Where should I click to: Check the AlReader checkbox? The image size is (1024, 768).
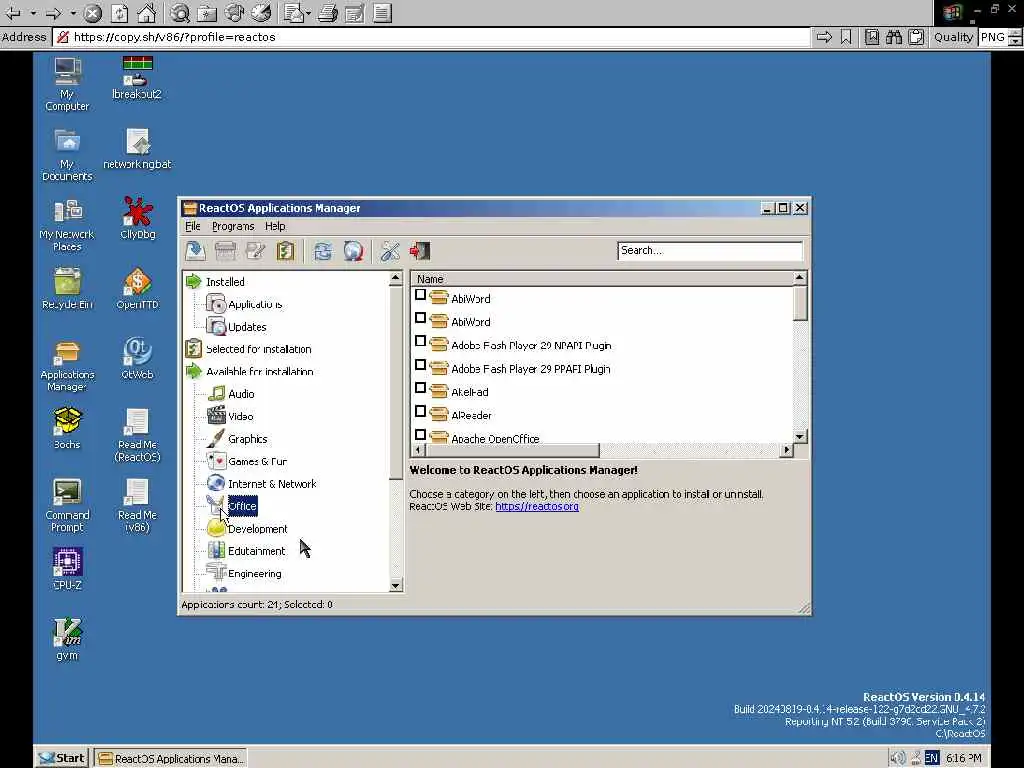point(421,411)
